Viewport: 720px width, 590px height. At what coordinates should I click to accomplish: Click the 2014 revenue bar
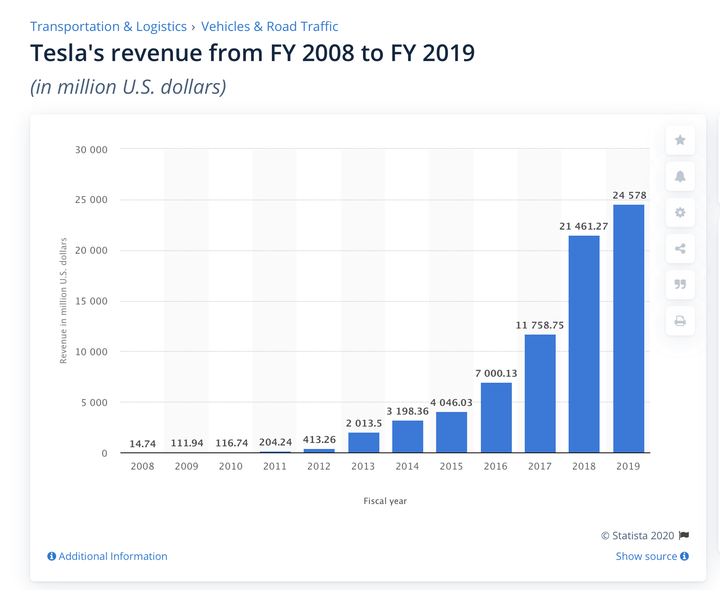[x=408, y=437]
